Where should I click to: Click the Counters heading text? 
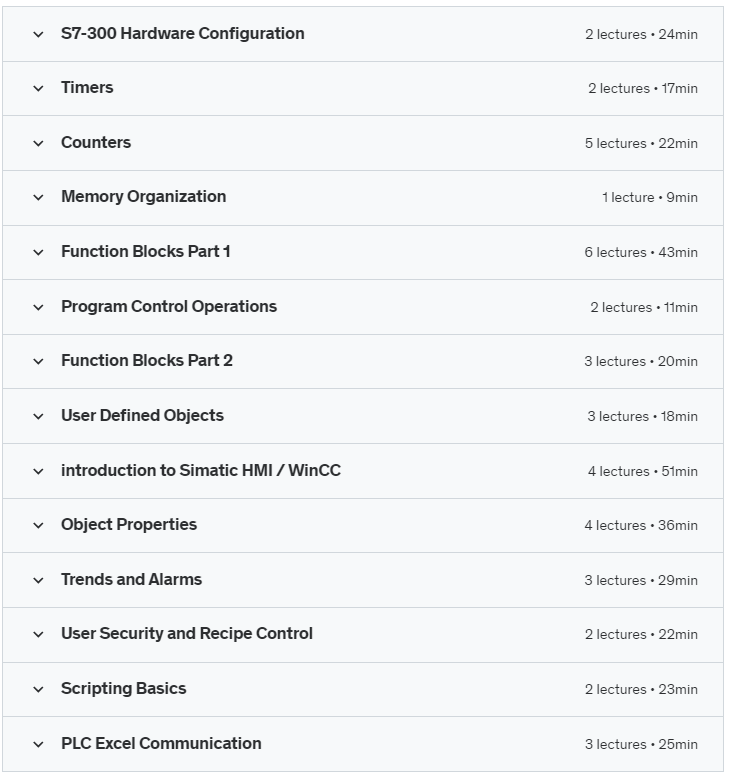(x=96, y=143)
